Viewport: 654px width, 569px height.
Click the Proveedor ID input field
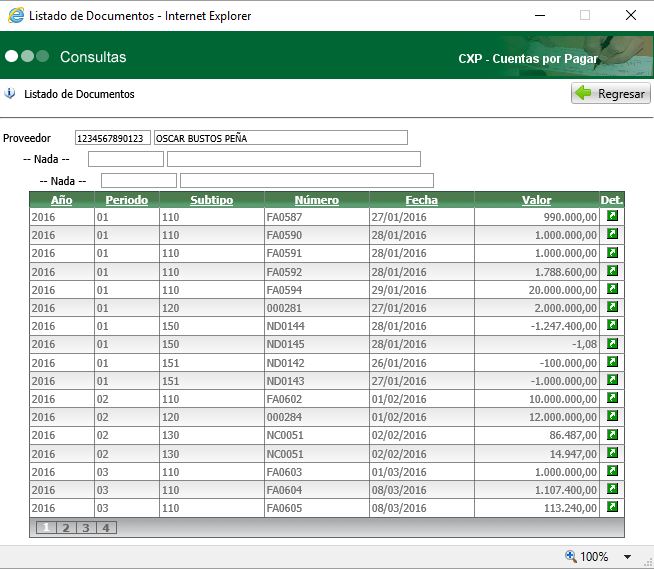112,138
